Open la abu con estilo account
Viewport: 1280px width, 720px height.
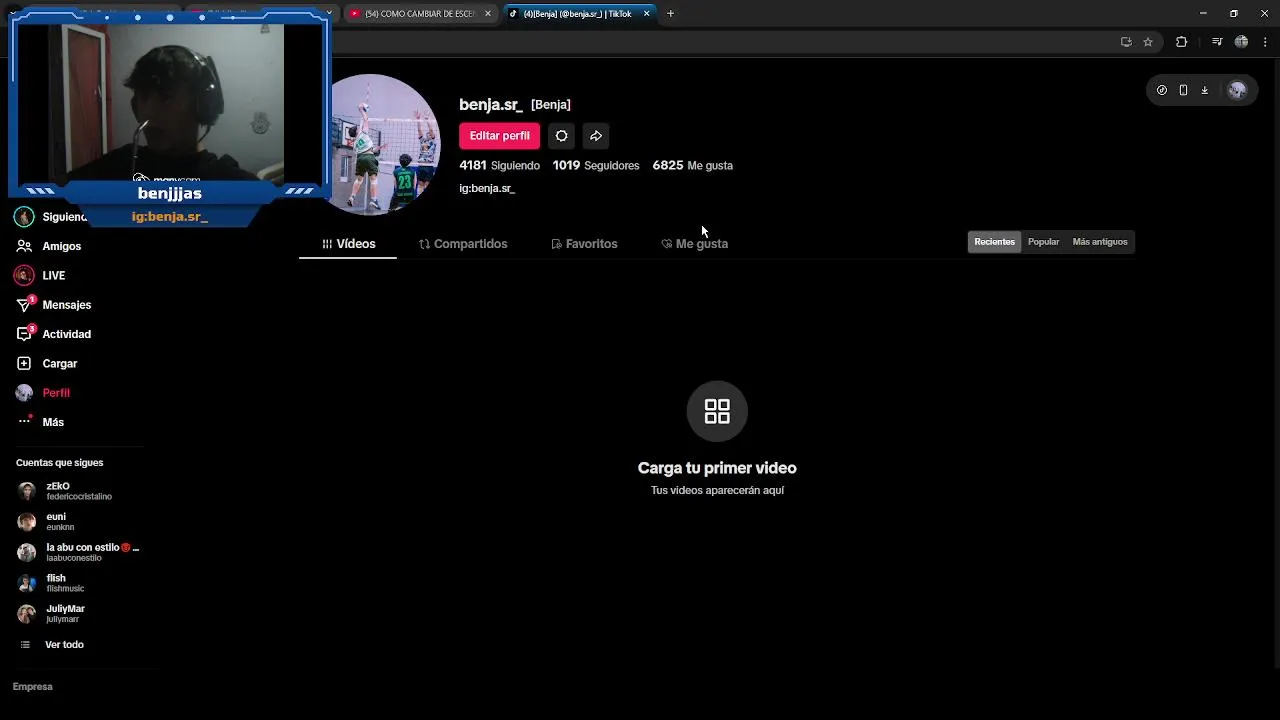[x=78, y=552]
